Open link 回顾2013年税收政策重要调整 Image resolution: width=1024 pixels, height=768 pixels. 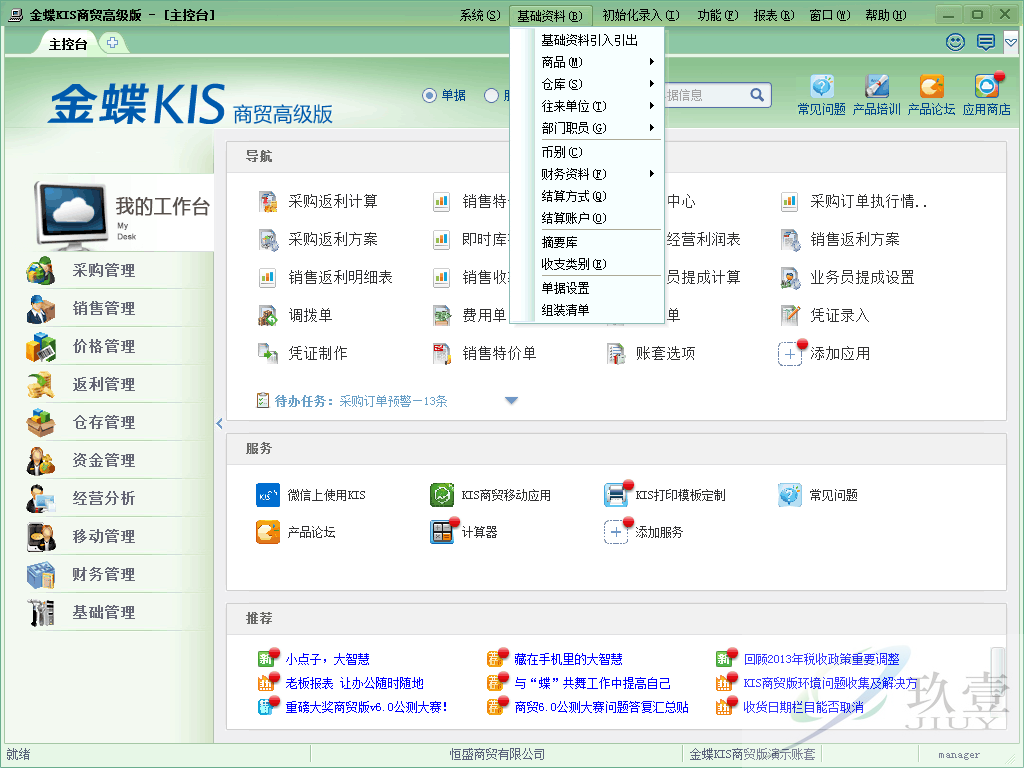[x=822, y=660]
